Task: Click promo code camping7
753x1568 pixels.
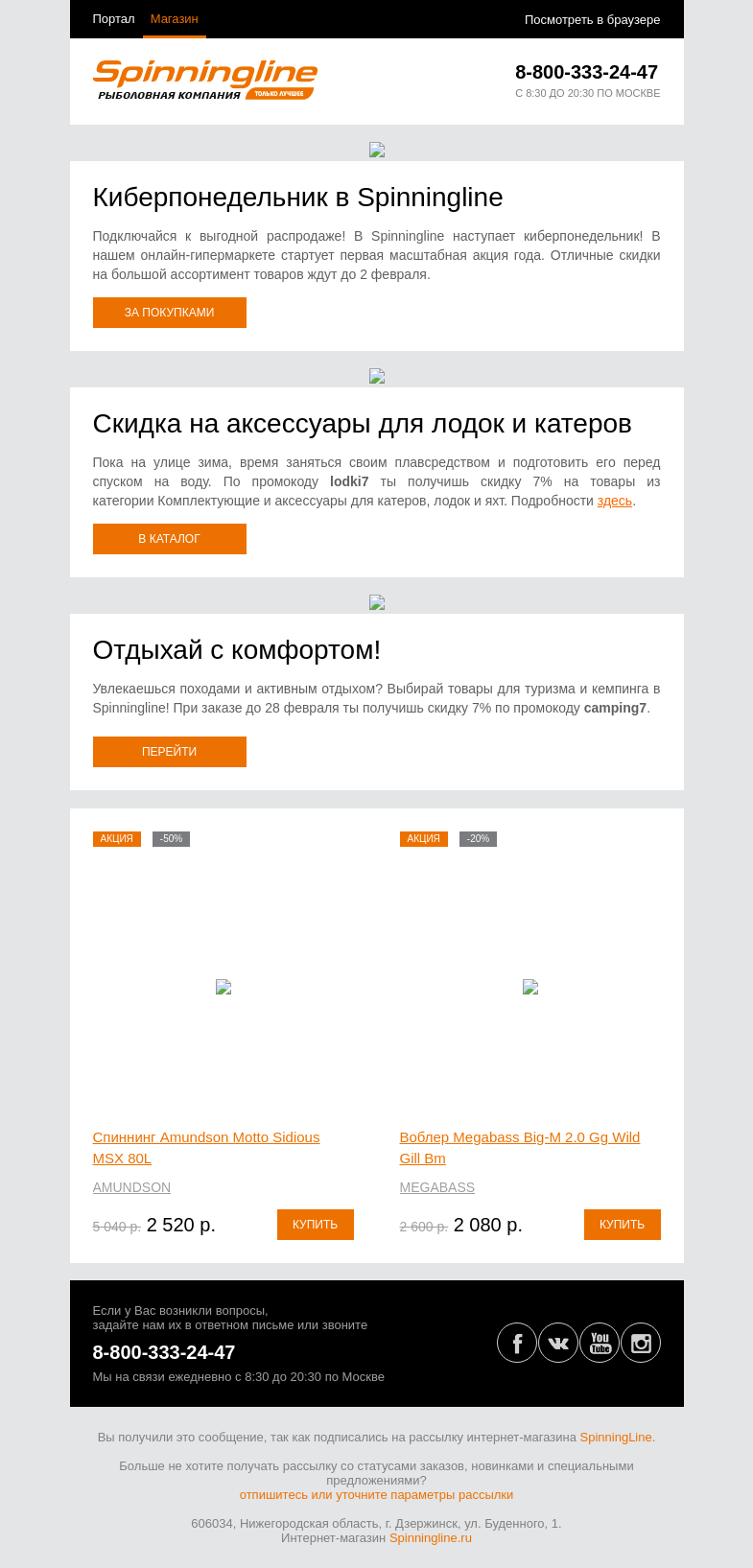Action: (615, 708)
